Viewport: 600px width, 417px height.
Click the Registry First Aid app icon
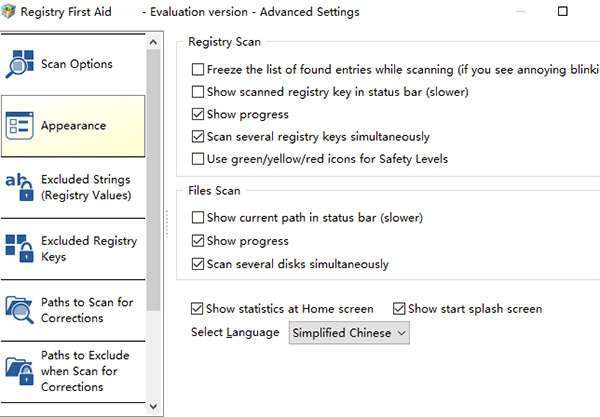pos(10,12)
